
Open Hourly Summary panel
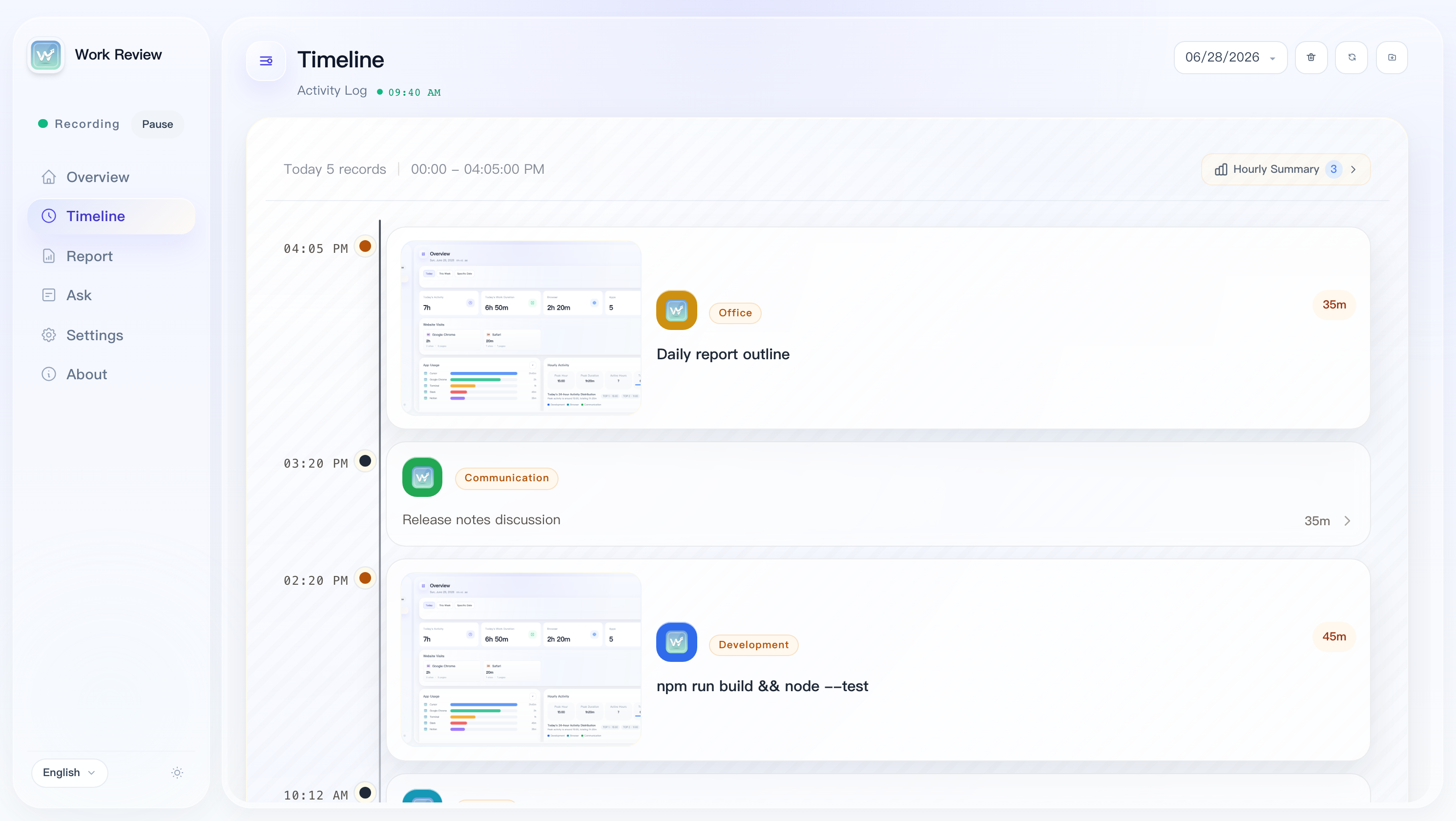tap(1285, 169)
